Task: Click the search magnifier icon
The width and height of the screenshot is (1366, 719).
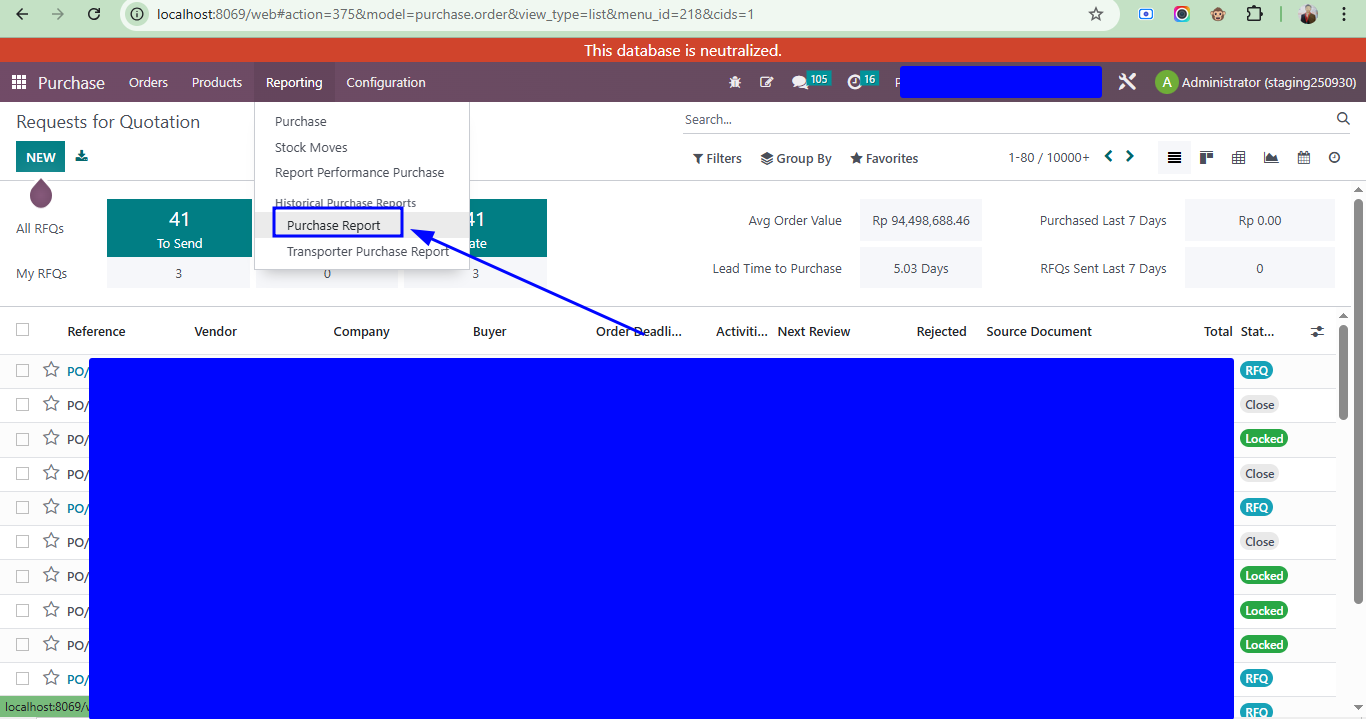Action: (1343, 119)
